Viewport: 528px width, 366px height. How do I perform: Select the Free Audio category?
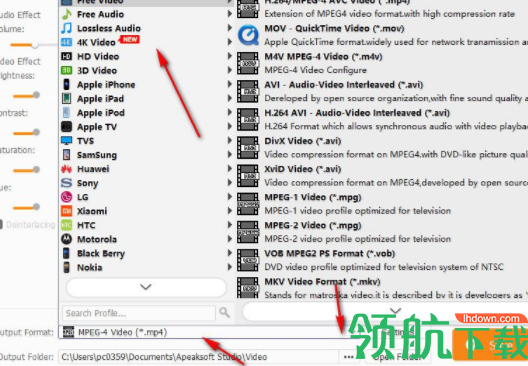tap(146, 14)
